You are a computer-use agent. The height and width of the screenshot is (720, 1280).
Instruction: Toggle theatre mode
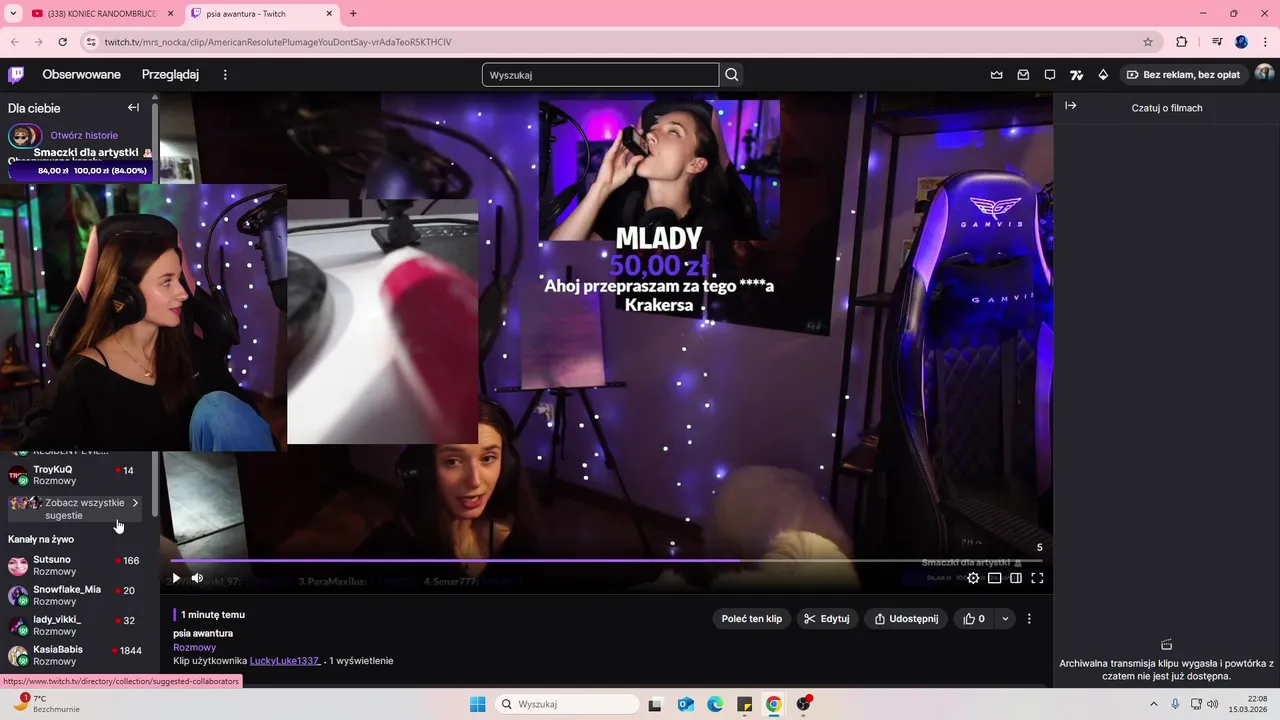click(x=1016, y=578)
